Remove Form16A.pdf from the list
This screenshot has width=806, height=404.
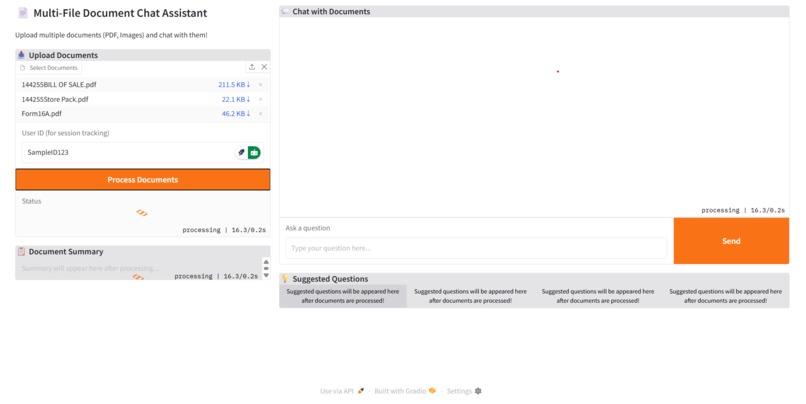[261, 114]
